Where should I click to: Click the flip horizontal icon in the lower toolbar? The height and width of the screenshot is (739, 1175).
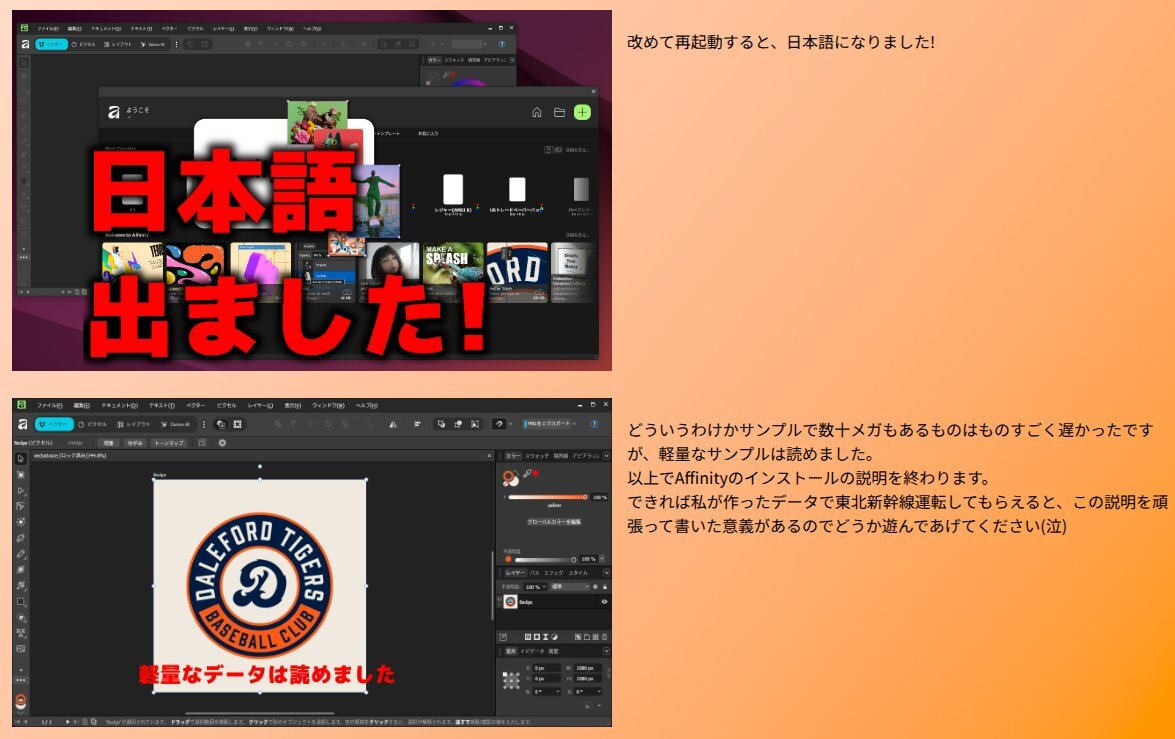pyautogui.click(x=393, y=424)
